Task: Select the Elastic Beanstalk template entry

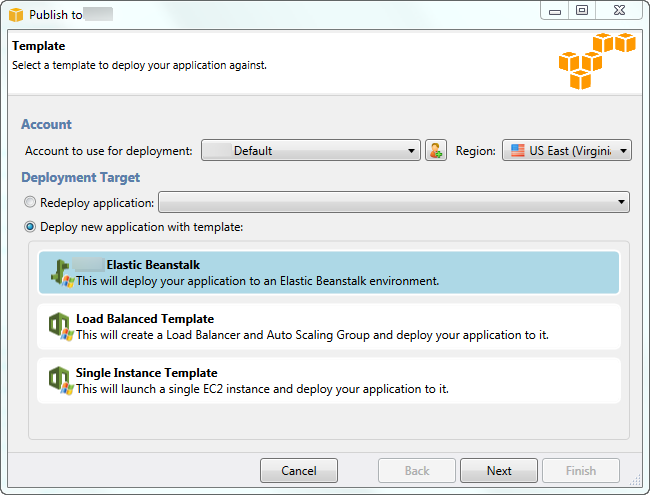Action: (328, 272)
